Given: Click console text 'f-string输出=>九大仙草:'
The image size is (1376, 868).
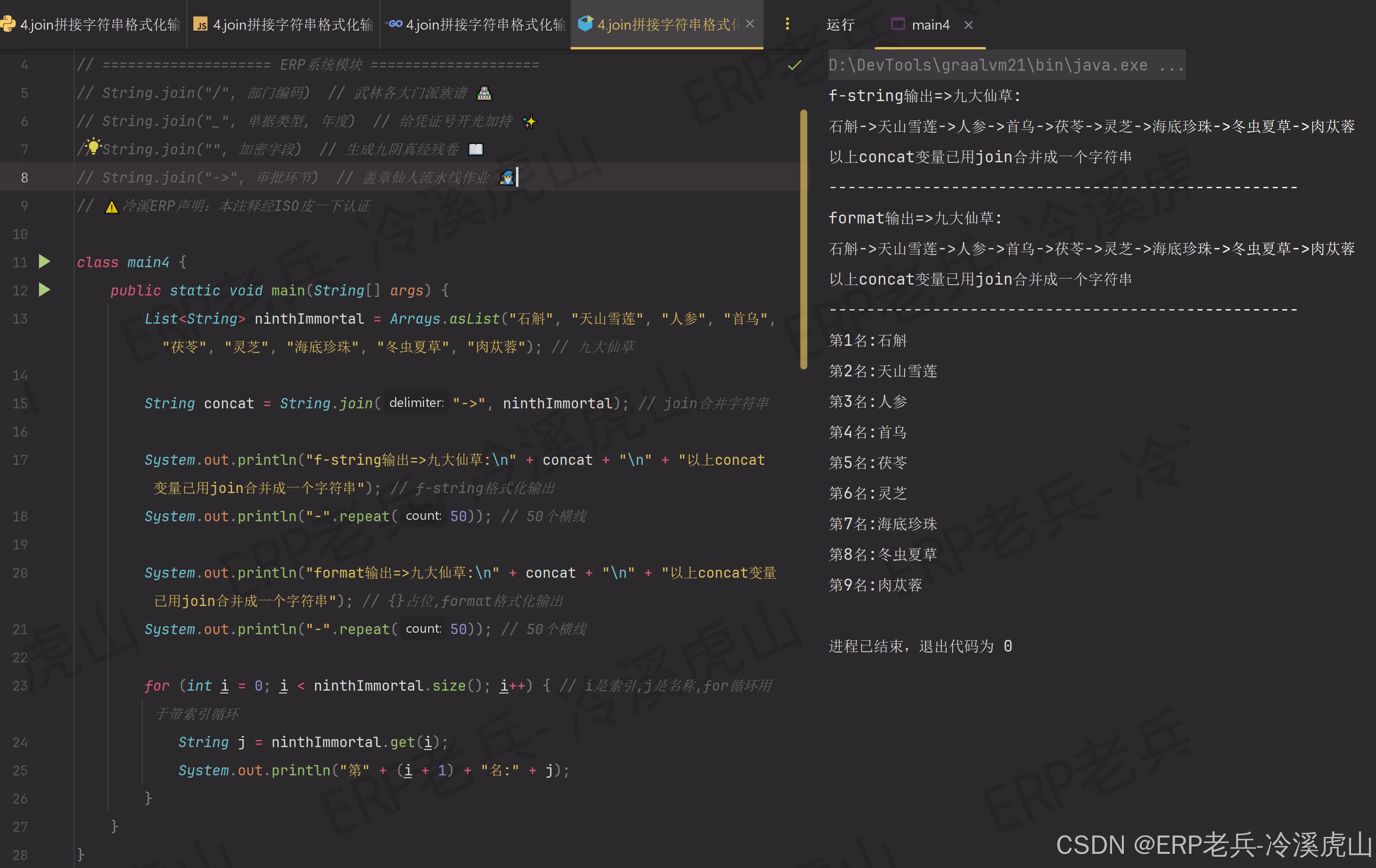Looking at the screenshot, I should (924, 96).
